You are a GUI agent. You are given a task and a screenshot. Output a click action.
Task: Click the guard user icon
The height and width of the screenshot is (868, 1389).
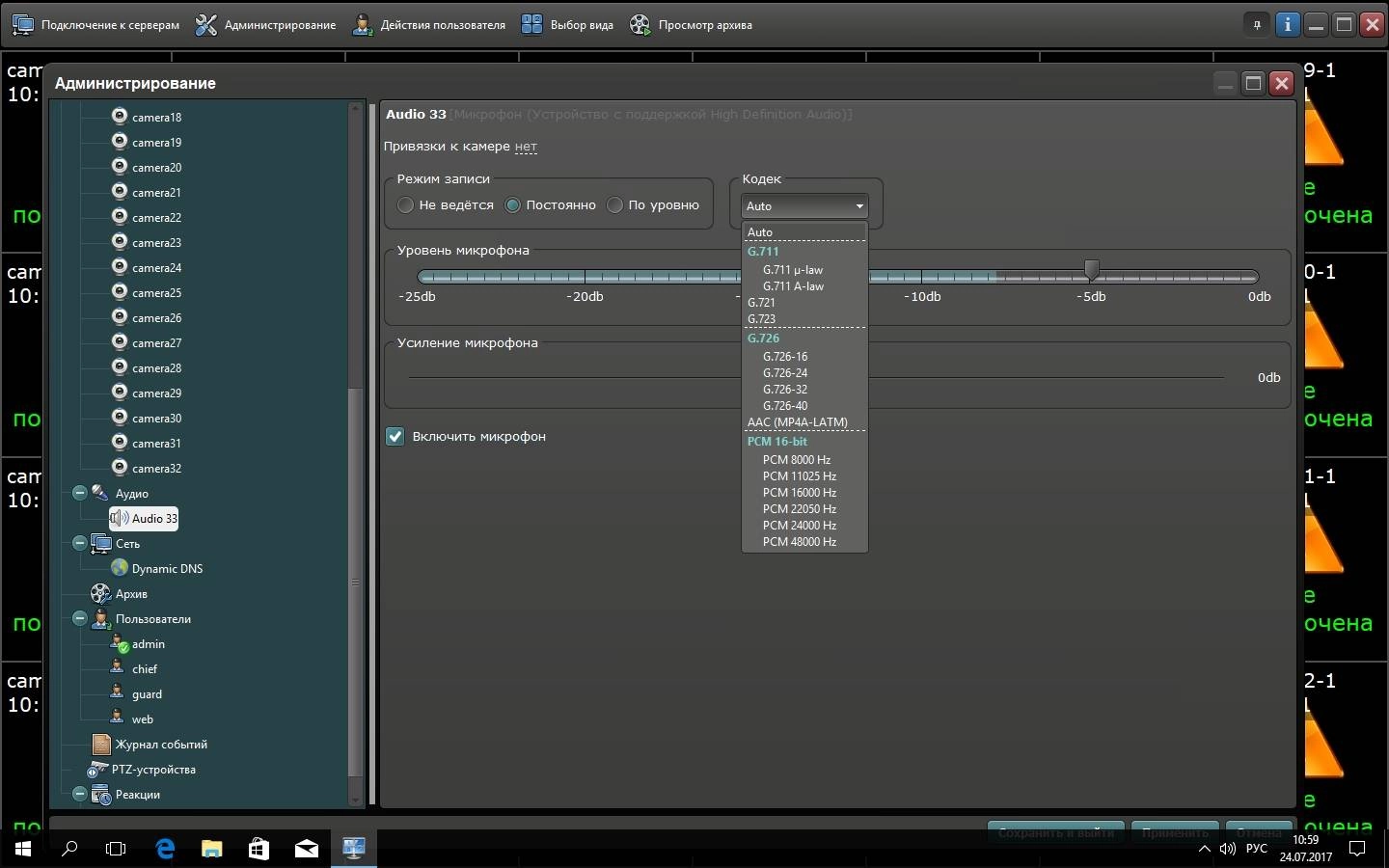point(118,692)
